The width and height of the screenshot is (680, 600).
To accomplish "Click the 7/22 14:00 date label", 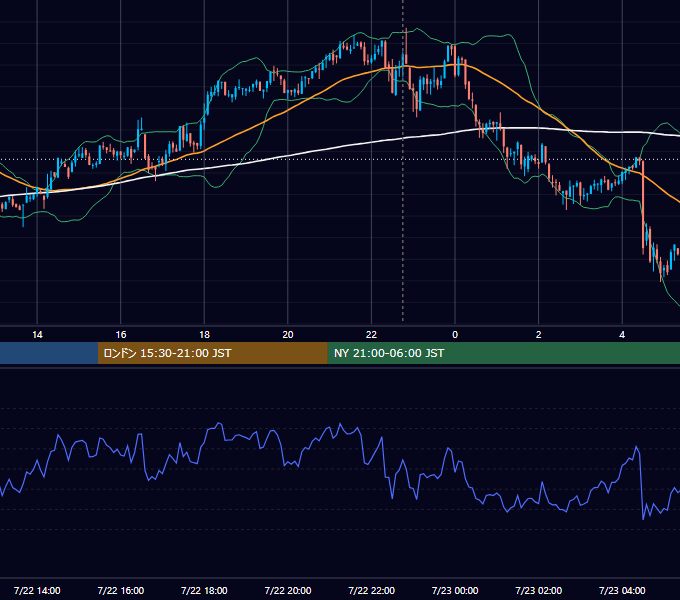I will [x=37, y=590].
